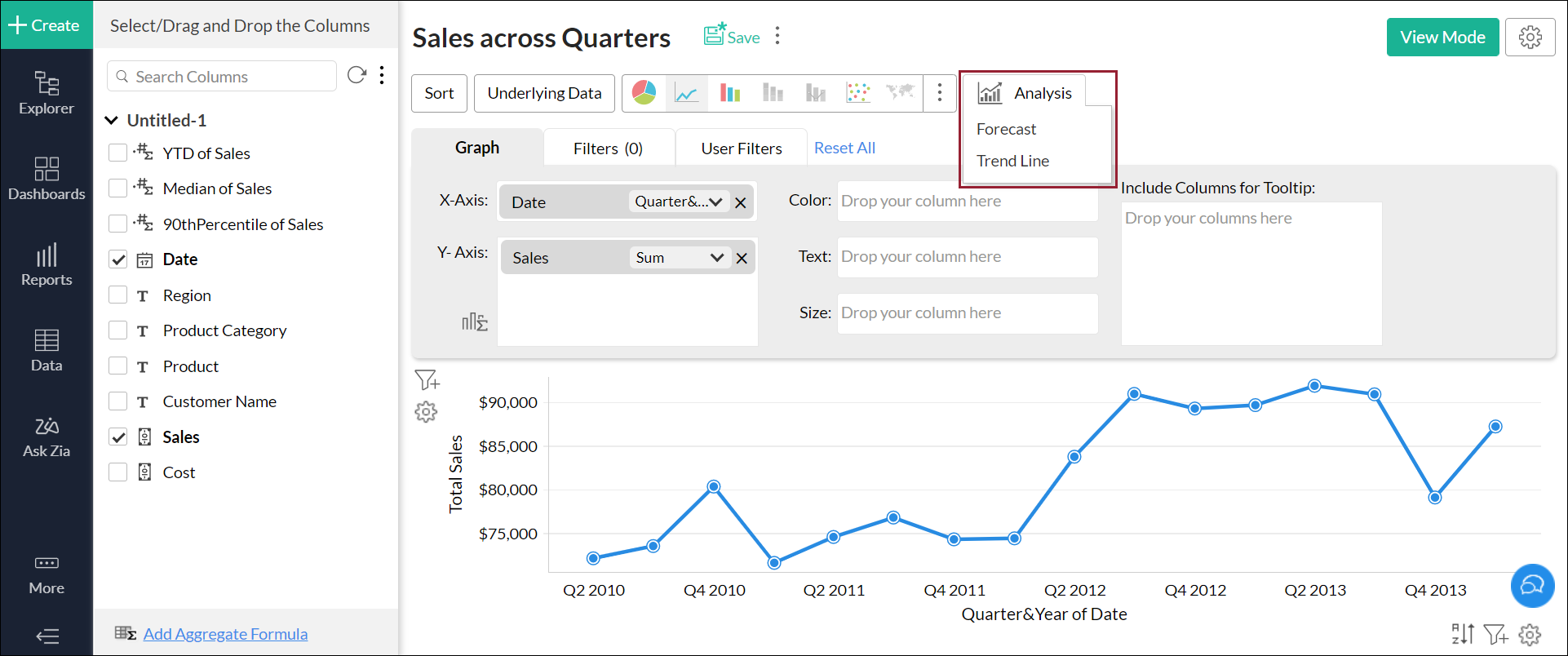Click the refresh columns icon
This screenshot has height=656, width=1568.
(x=357, y=76)
